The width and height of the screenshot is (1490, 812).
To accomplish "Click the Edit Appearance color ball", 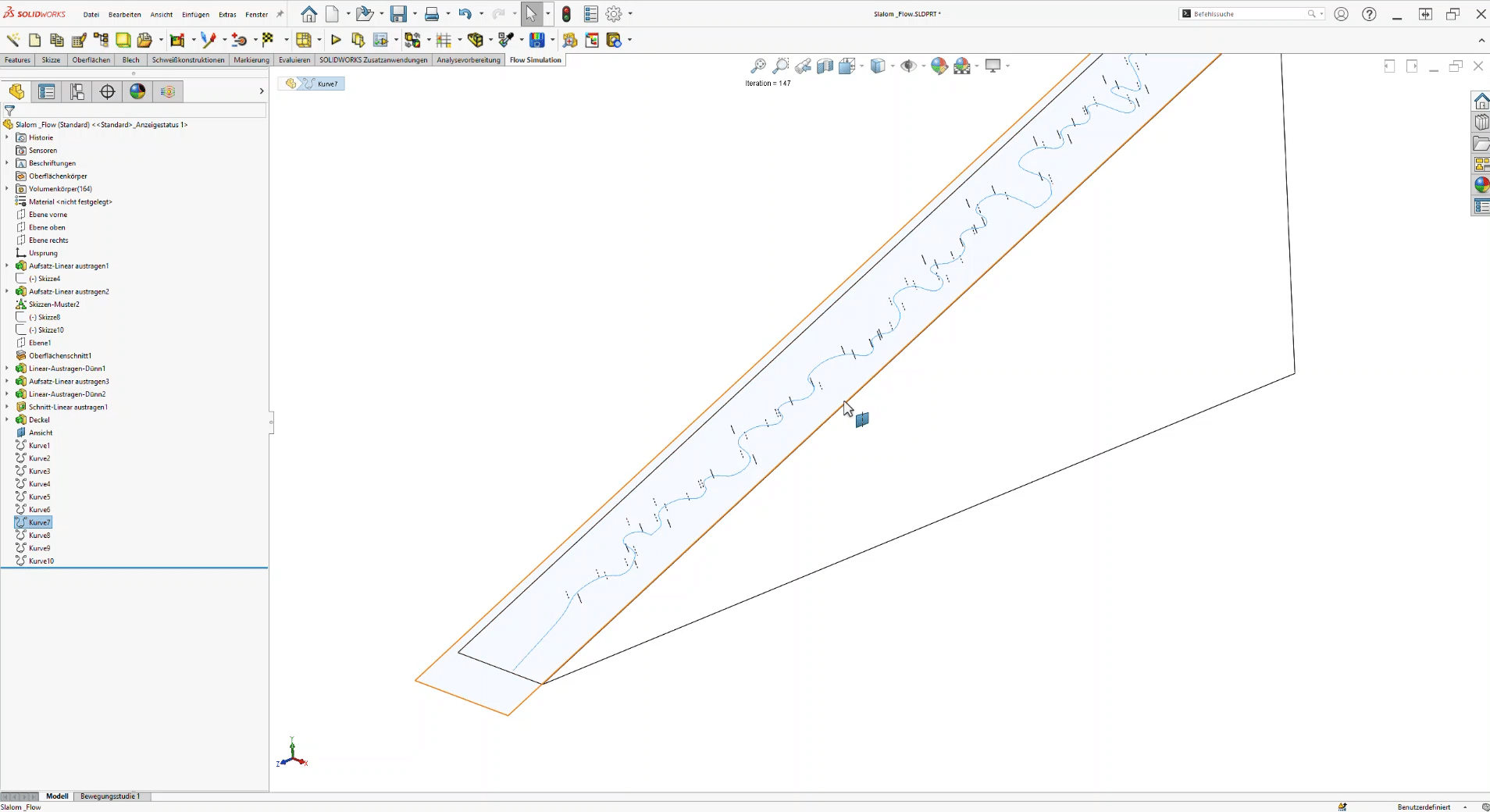I will tap(939, 66).
